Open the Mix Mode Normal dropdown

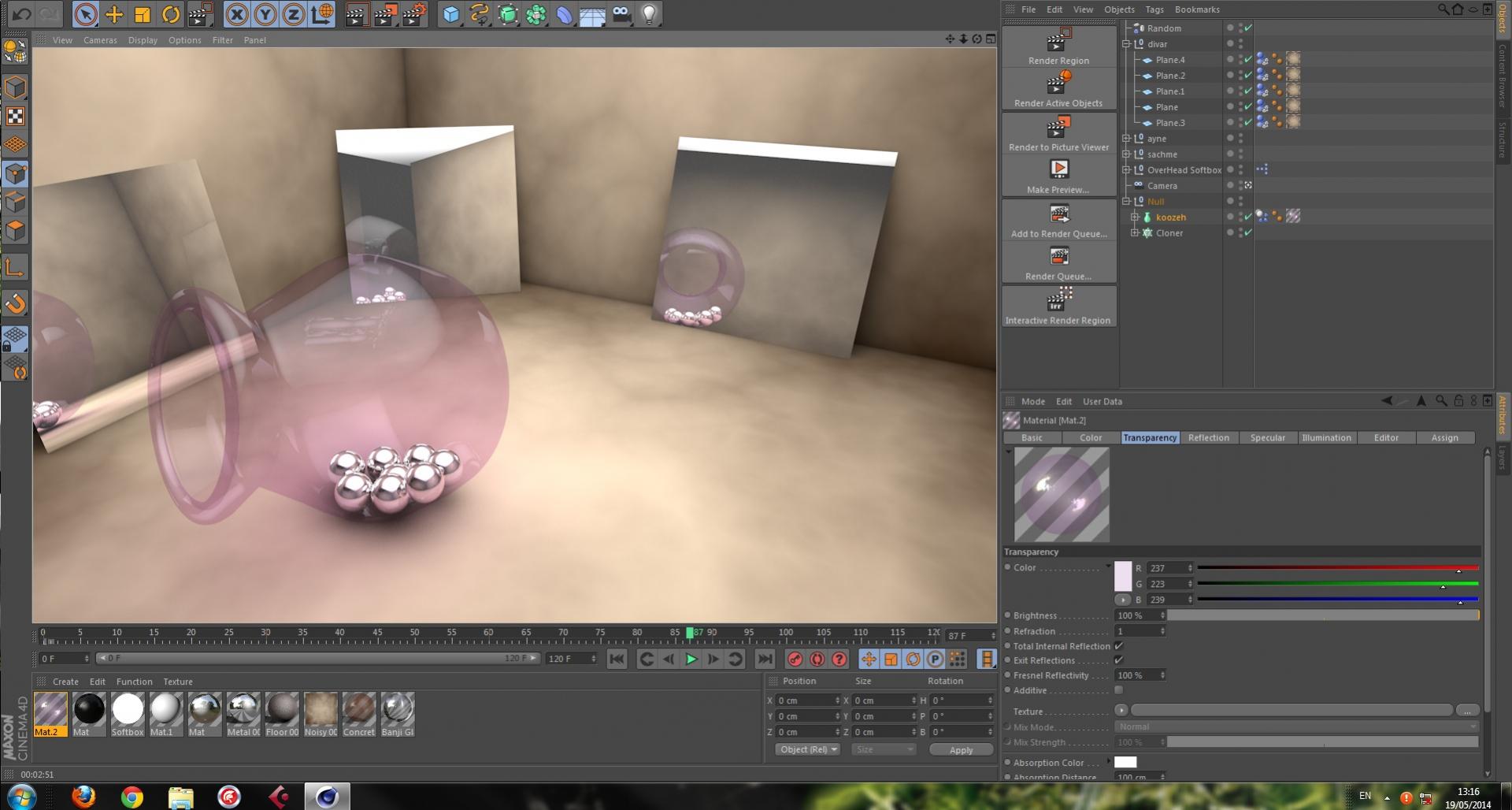tap(1296, 726)
